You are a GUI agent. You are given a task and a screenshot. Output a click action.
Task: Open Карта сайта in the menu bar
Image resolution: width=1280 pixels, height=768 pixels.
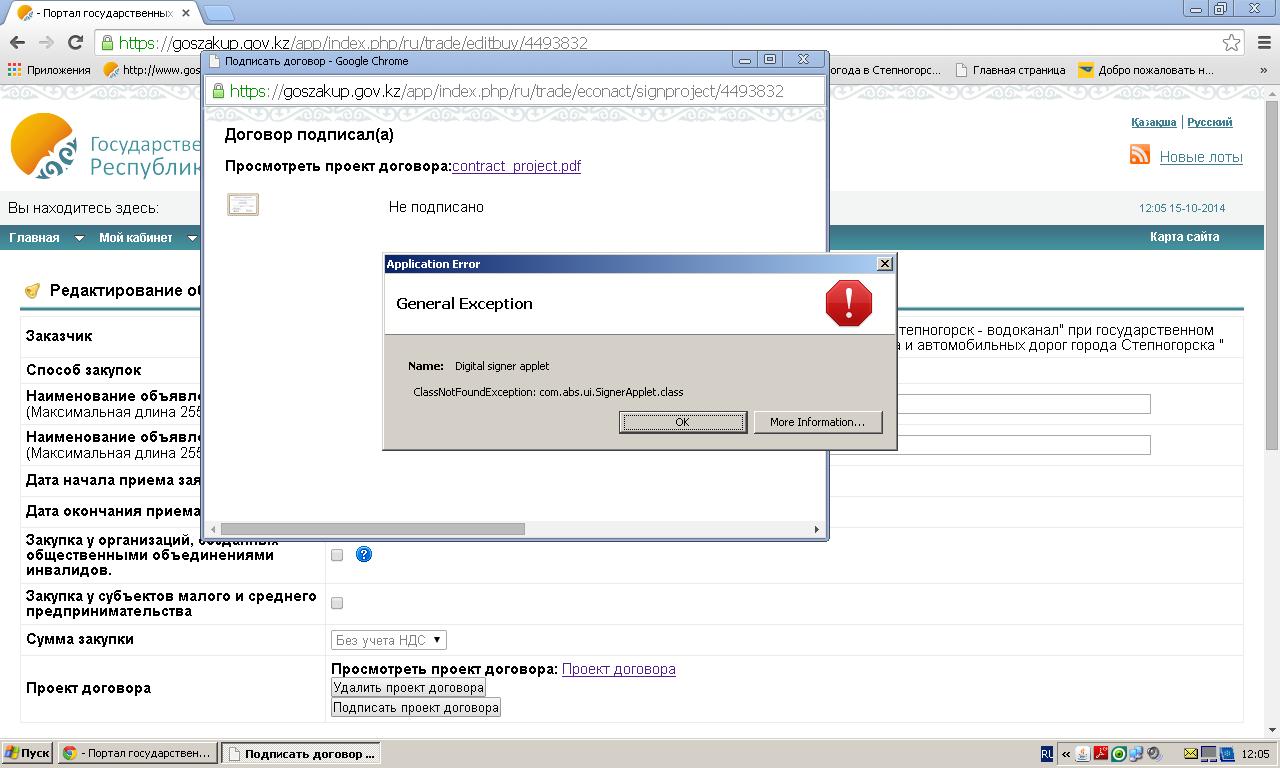click(x=1184, y=237)
